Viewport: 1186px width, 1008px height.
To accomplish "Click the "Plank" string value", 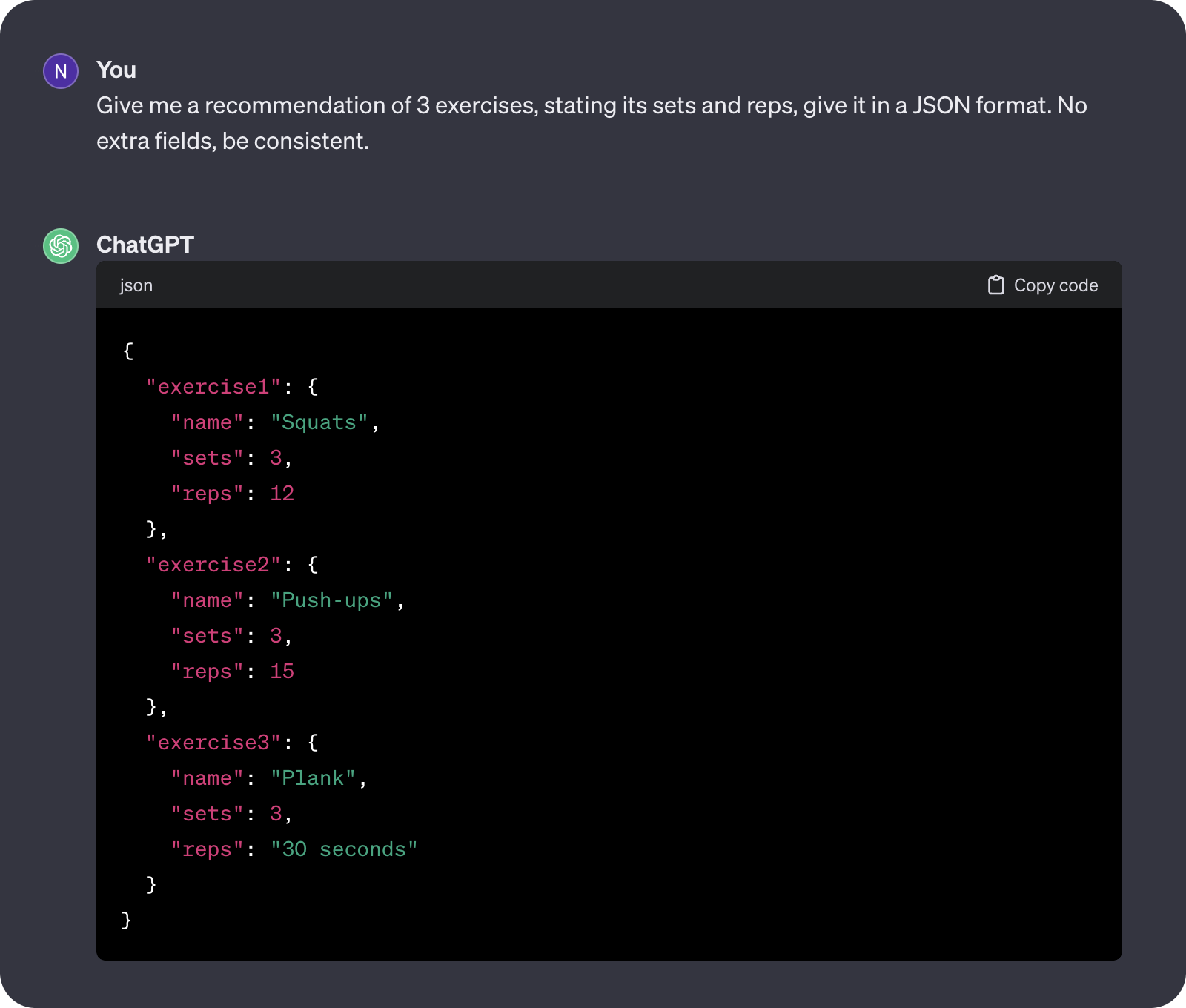I will (313, 778).
